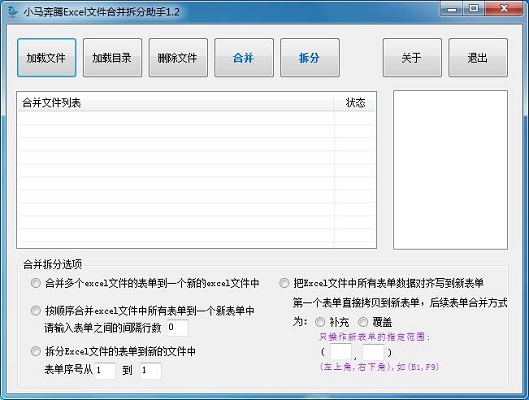The width and height of the screenshot is (529, 400).
Task: Exit the app via the 退出 button
Action: coord(478,58)
